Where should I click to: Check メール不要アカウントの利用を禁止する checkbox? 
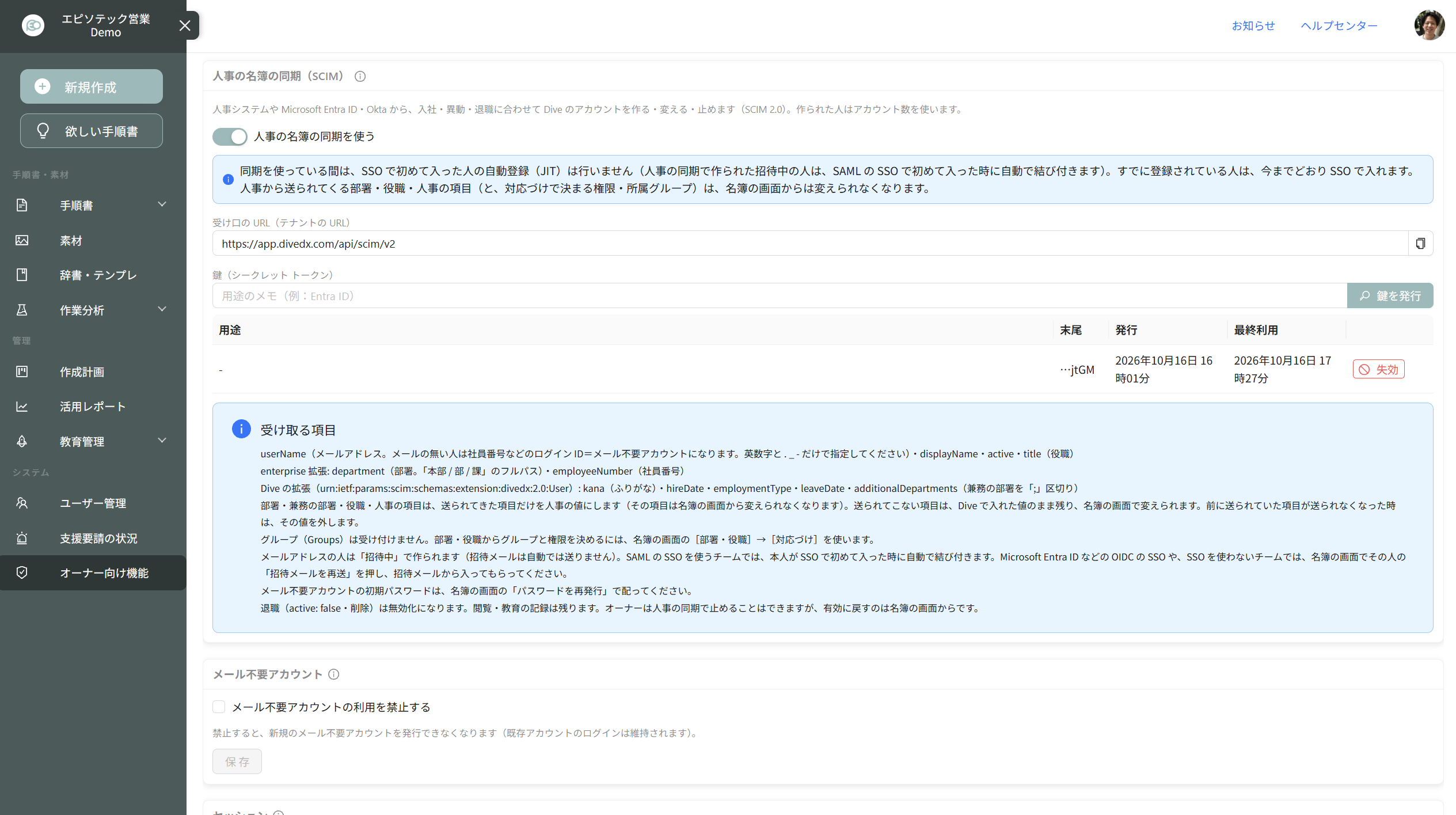point(219,707)
